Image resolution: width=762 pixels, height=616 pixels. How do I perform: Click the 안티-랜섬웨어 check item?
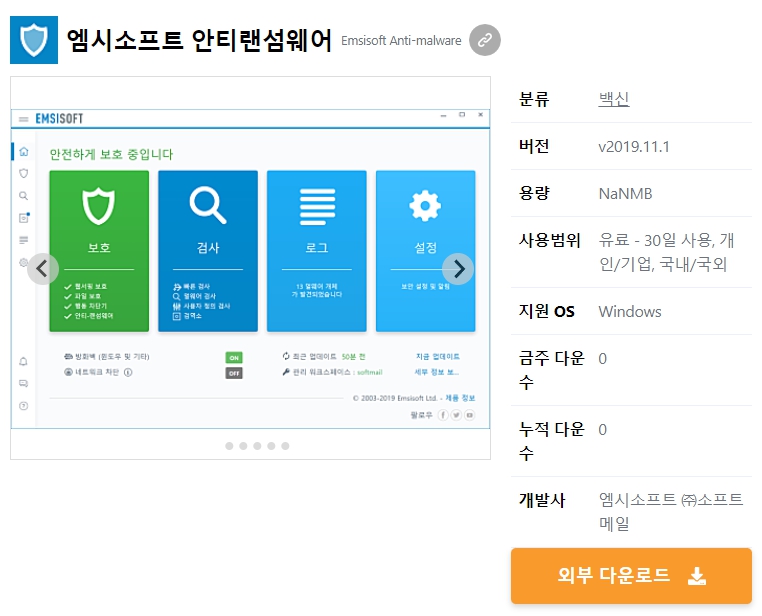(89, 316)
